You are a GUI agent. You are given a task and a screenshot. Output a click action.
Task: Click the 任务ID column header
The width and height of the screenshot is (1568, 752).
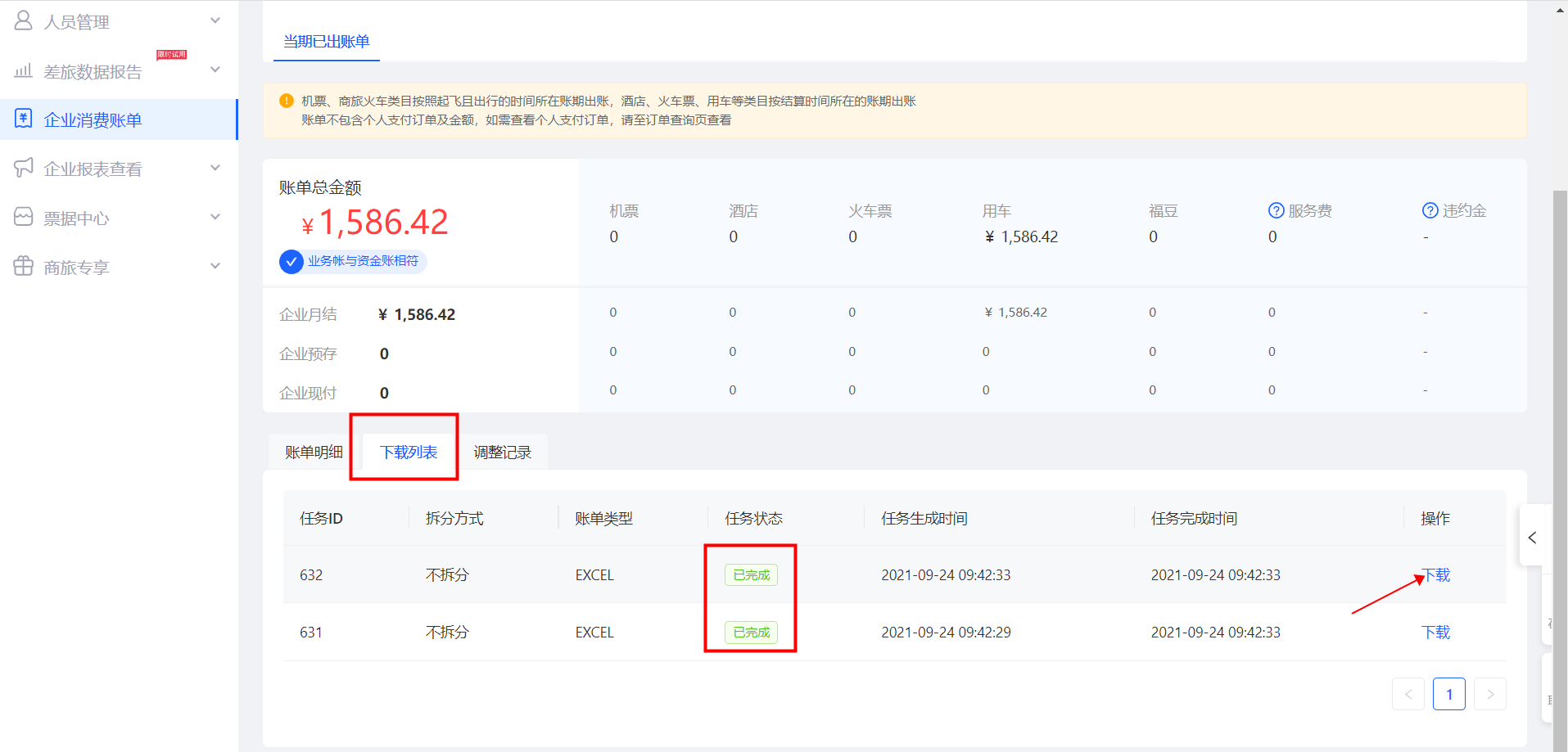pyautogui.click(x=321, y=518)
